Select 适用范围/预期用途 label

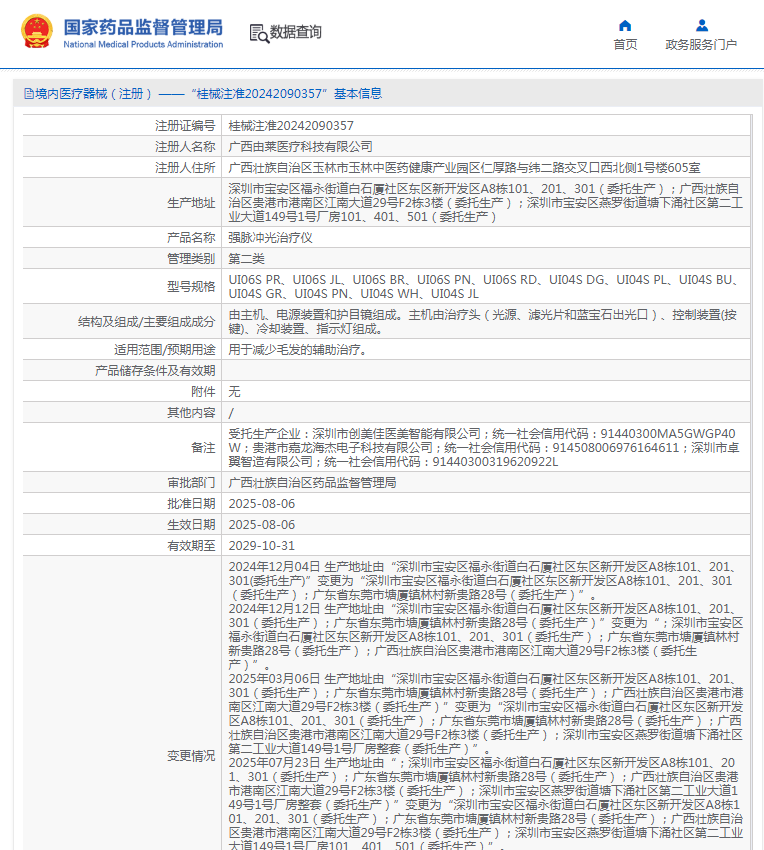click(x=164, y=350)
